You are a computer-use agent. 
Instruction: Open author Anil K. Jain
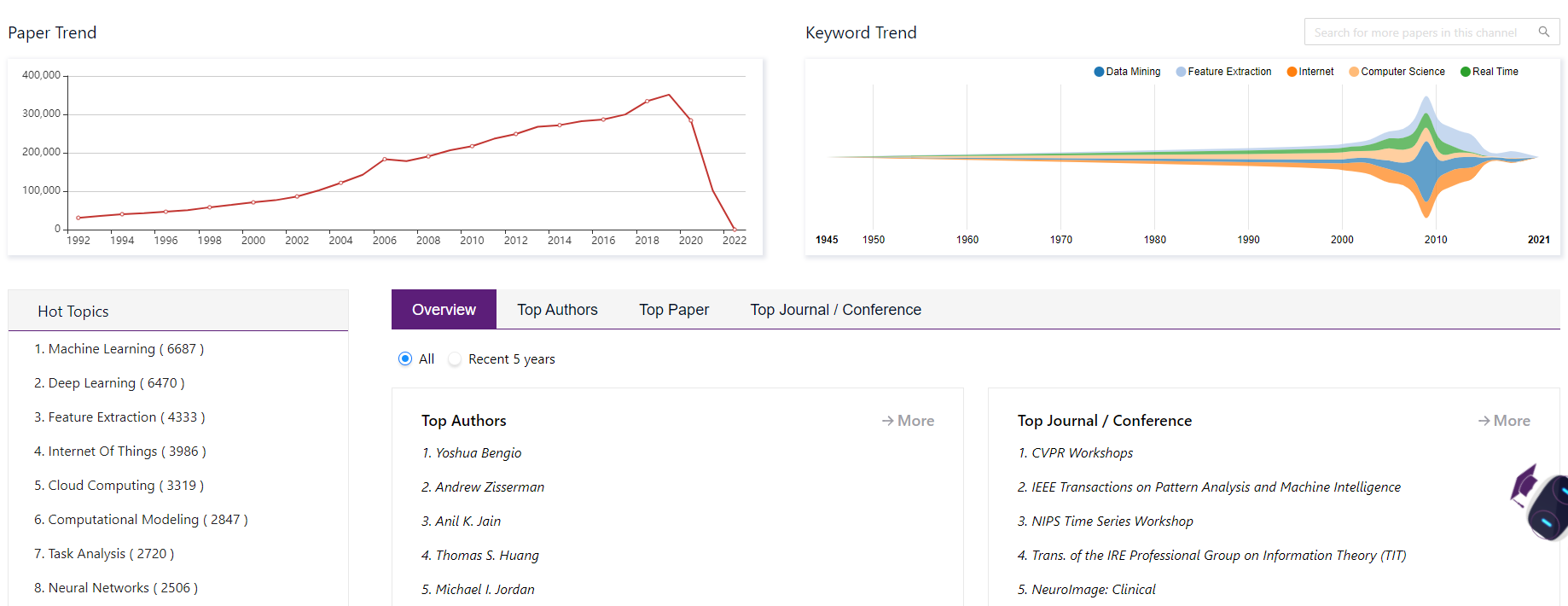click(462, 521)
